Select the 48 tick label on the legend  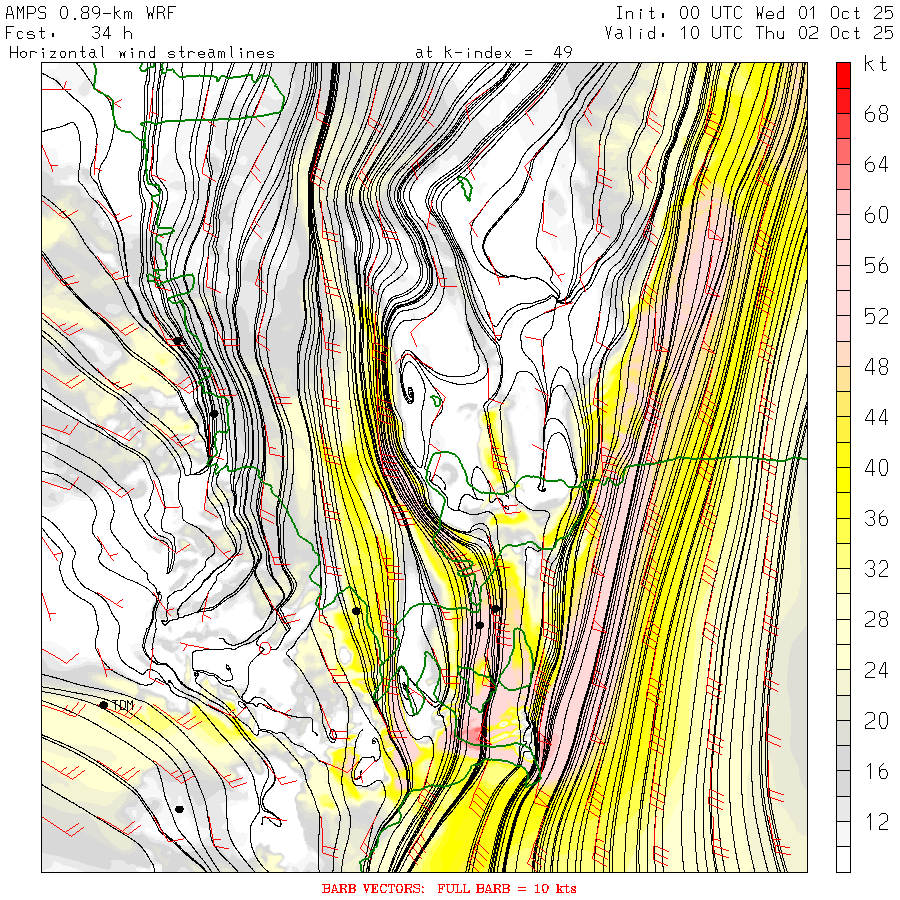point(876,367)
